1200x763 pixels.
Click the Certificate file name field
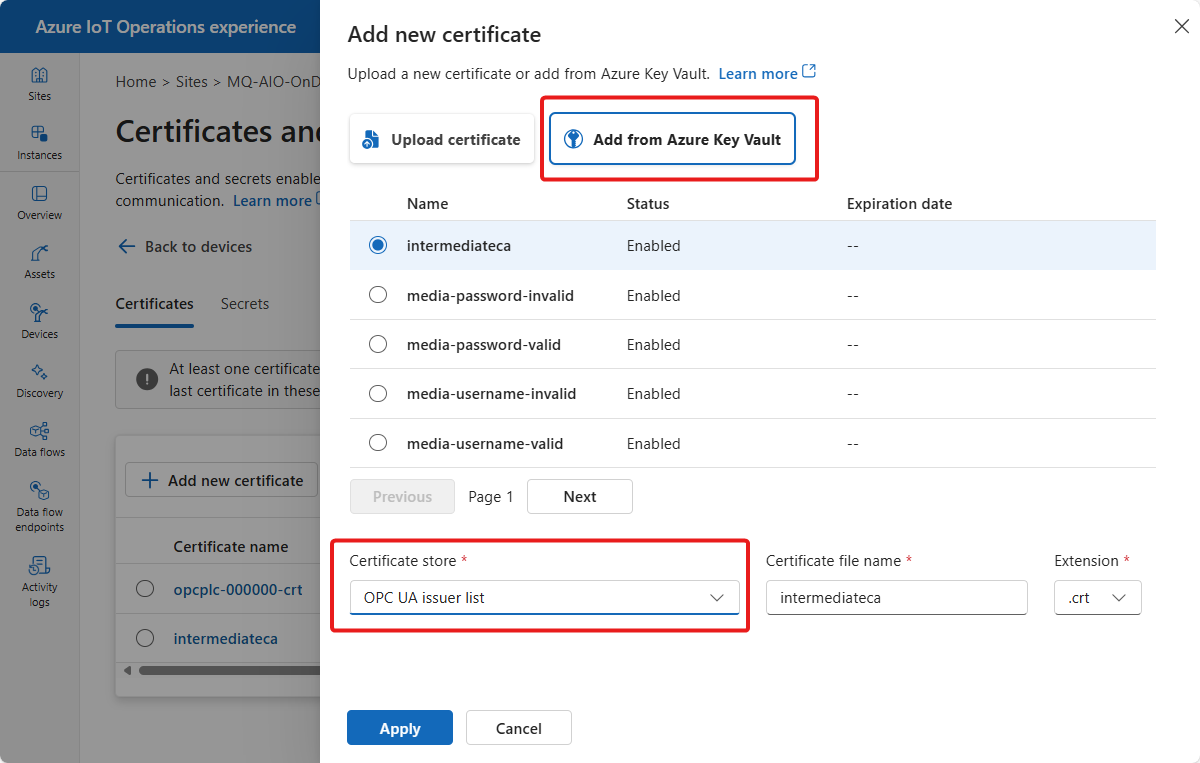click(x=897, y=597)
